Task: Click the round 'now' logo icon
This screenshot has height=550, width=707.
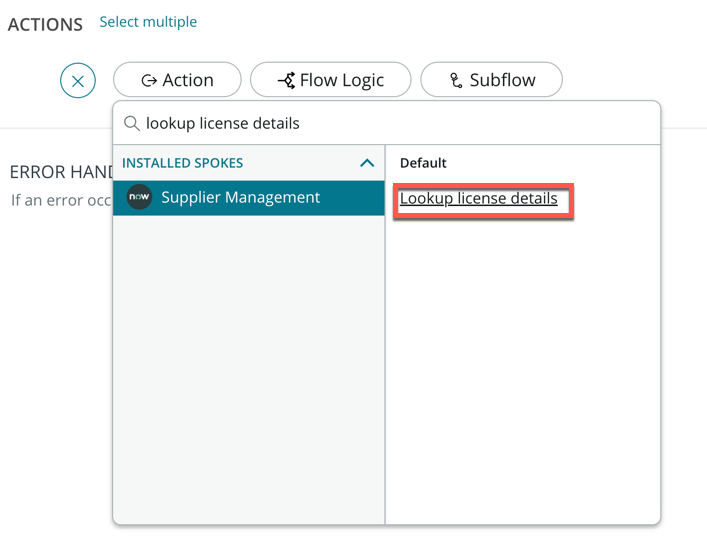Action: (139, 198)
